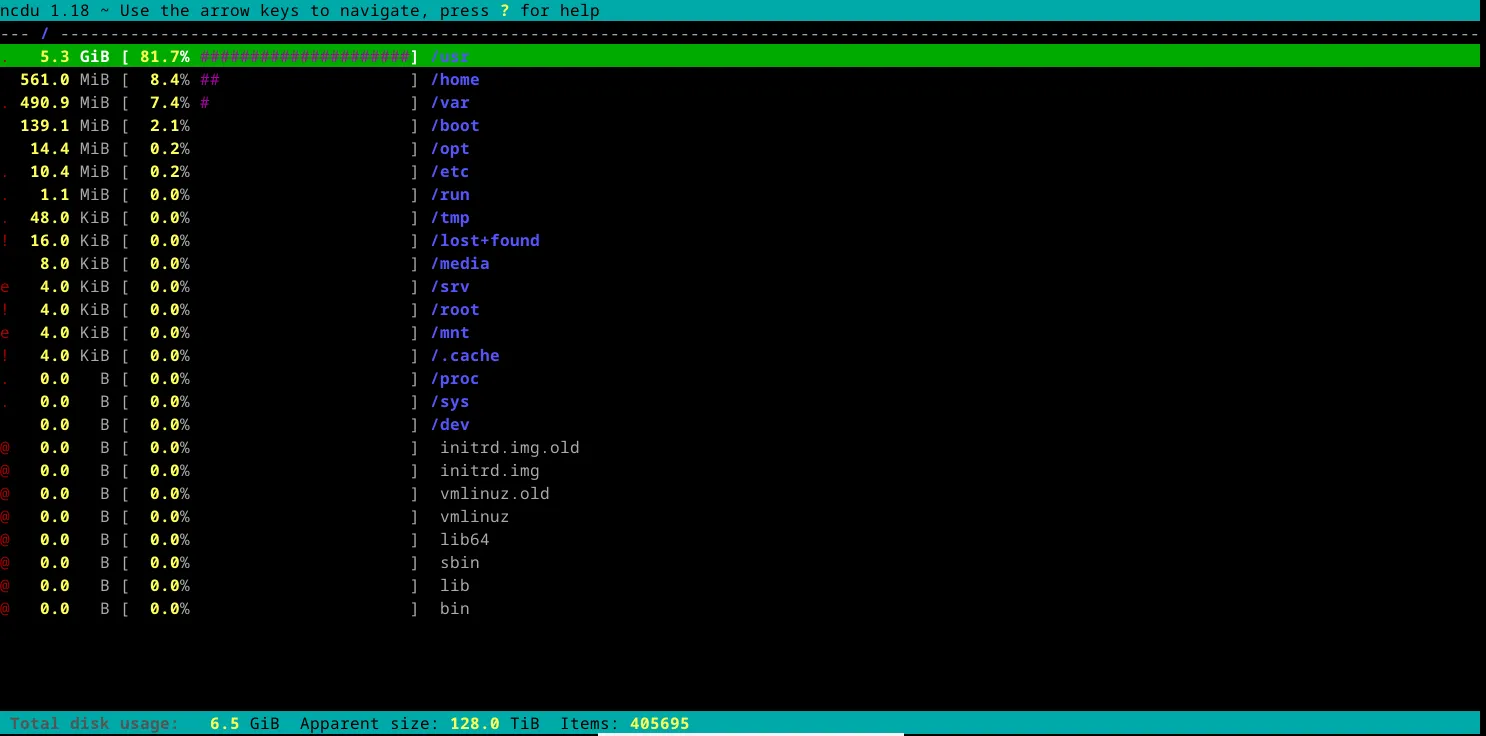
Task: Select the /mnt directory entry
Action: pos(450,333)
